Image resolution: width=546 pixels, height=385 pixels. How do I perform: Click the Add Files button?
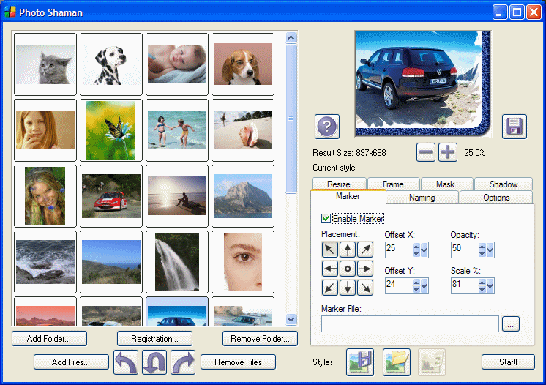pos(71,362)
